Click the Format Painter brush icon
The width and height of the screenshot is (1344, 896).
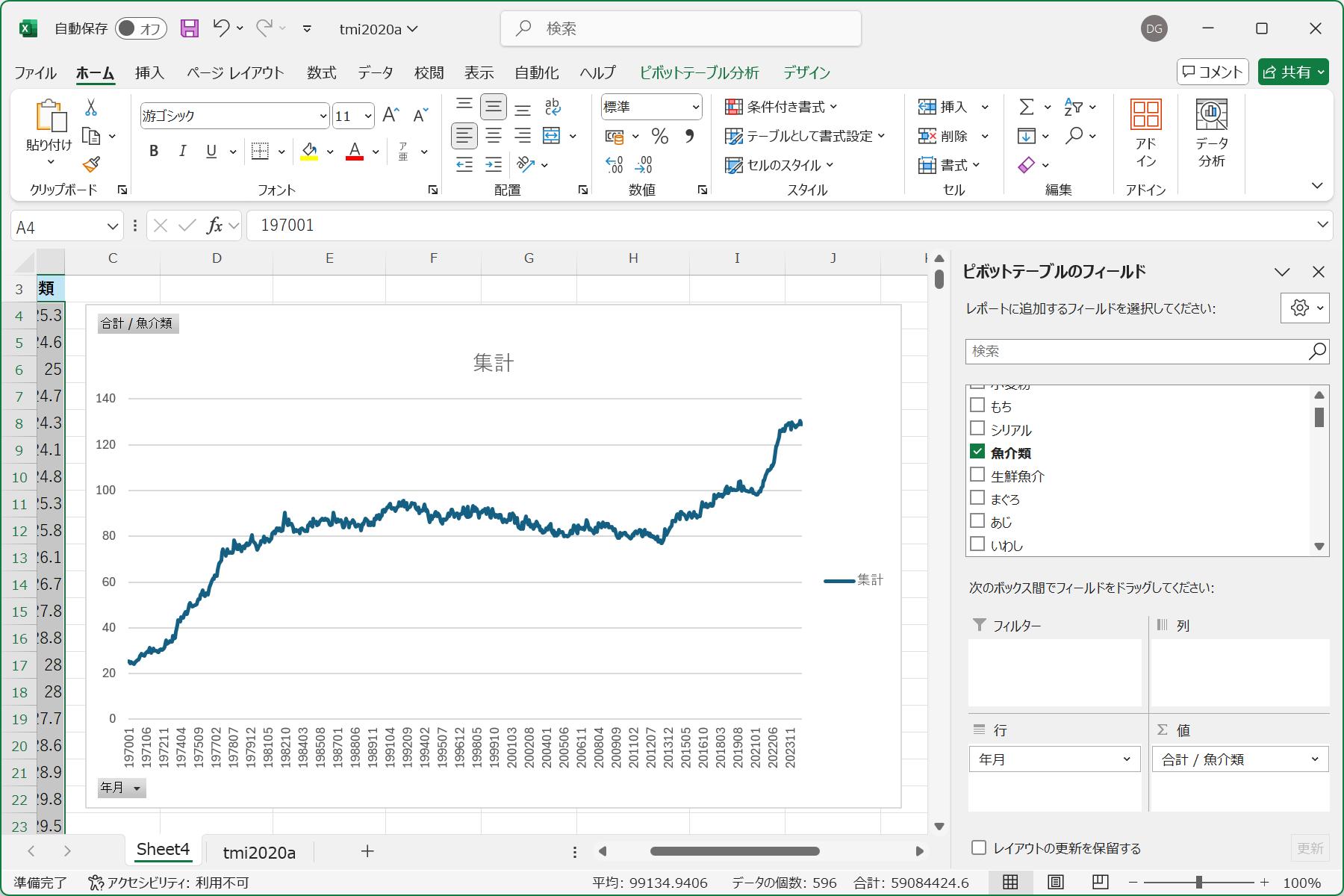pos(91,164)
